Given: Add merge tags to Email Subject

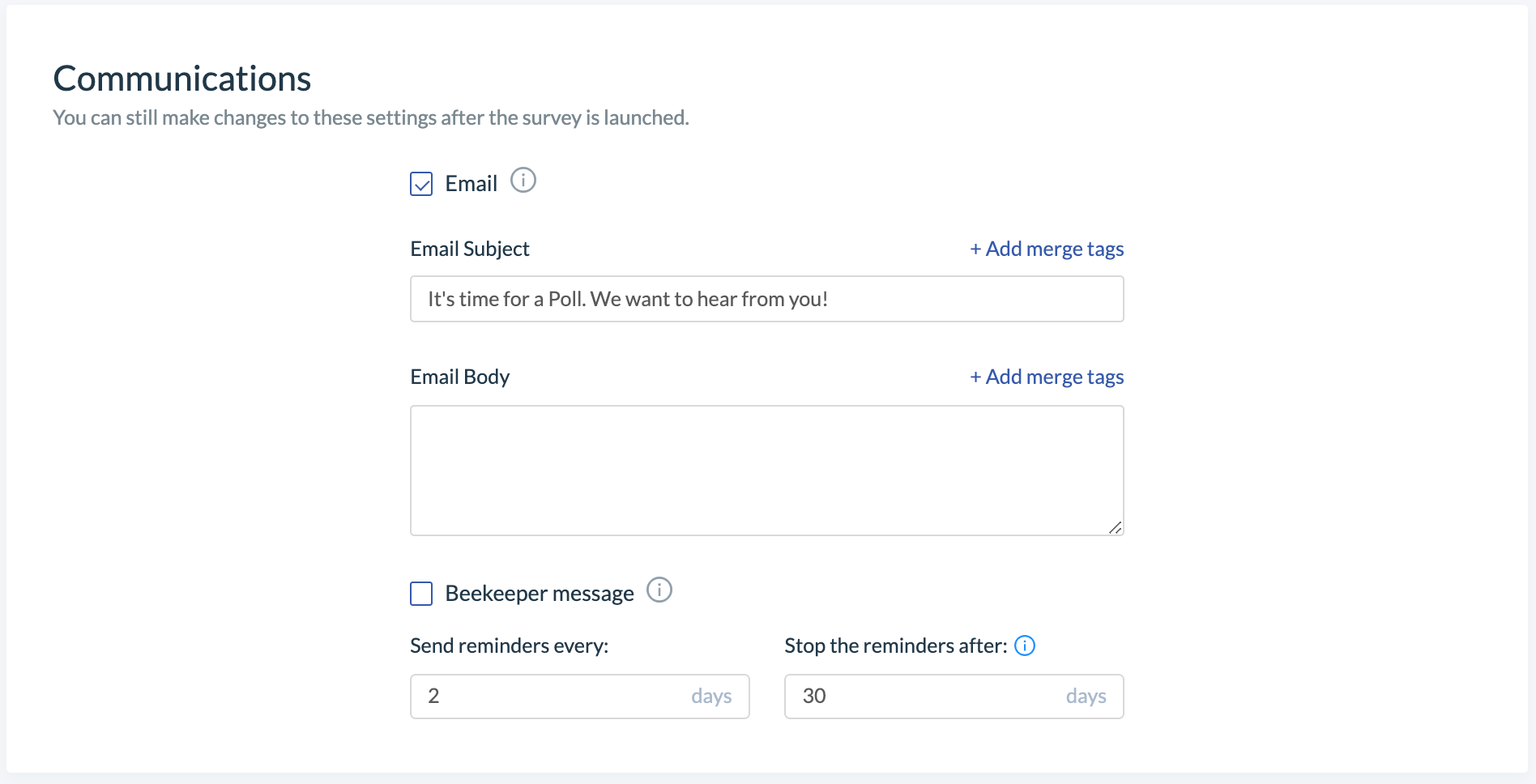Looking at the screenshot, I should click(x=1047, y=249).
